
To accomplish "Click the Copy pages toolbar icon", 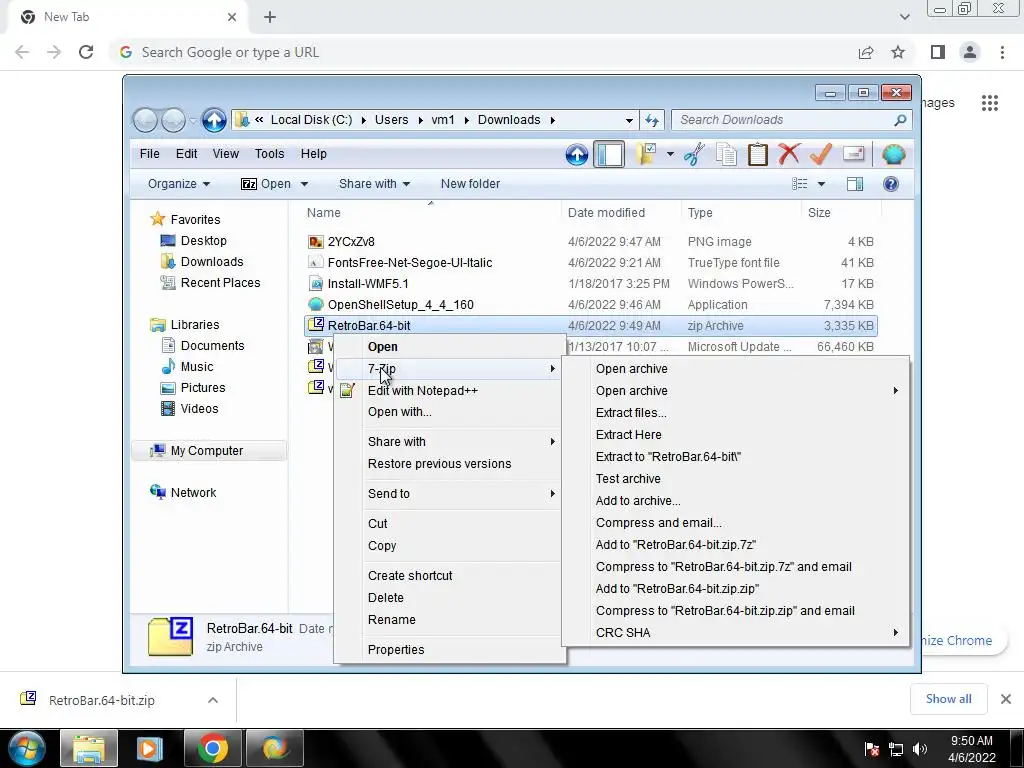I will 726,155.
